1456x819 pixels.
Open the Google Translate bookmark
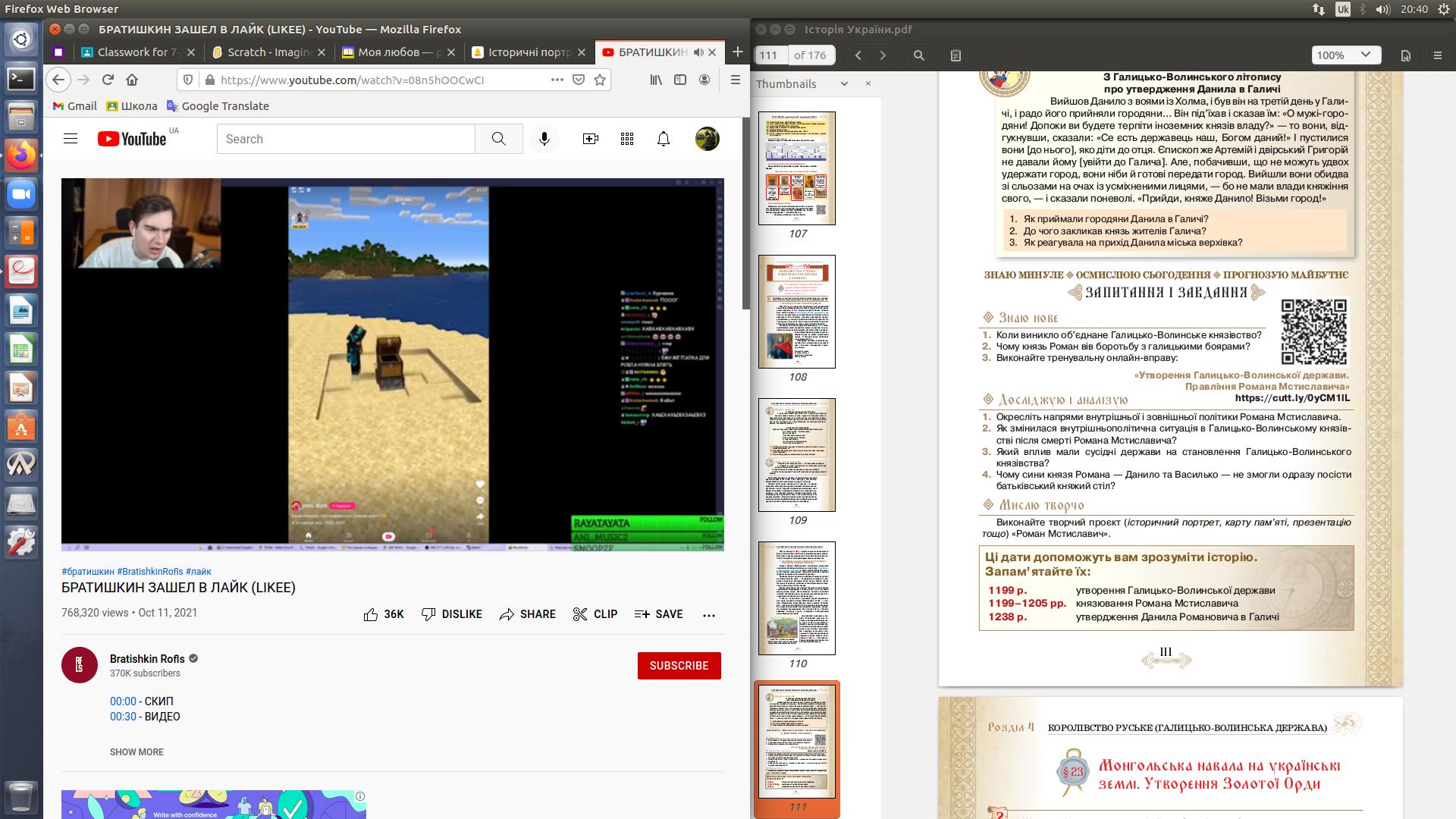click(x=218, y=106)
